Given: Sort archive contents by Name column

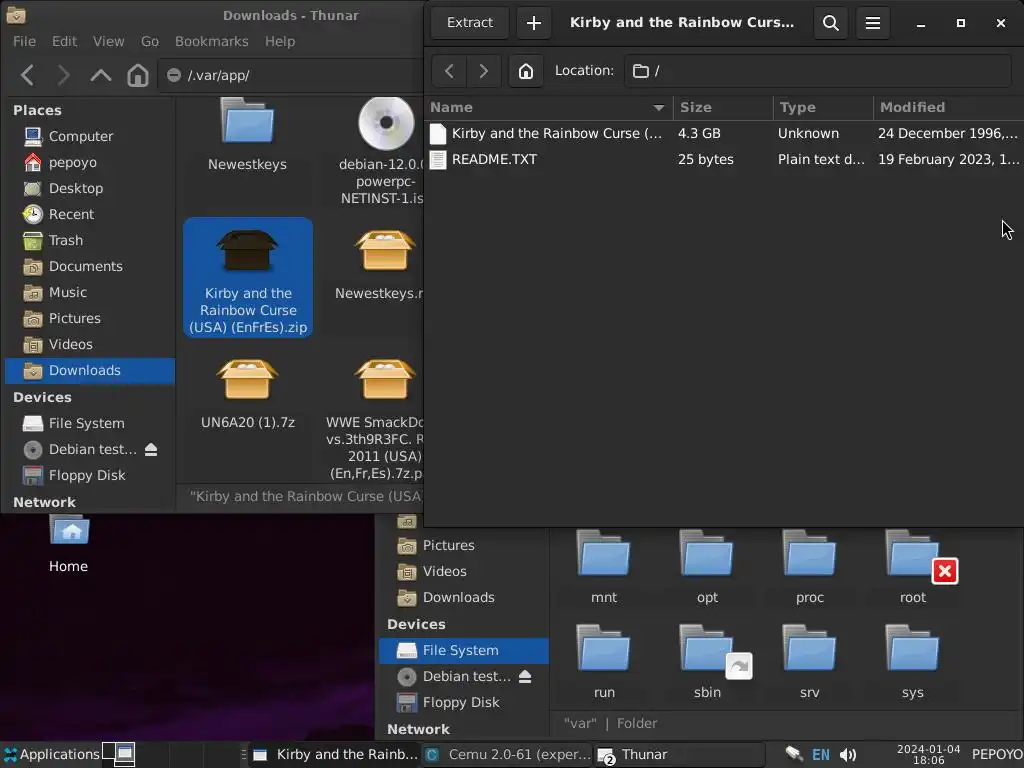Looking at the screenshot, I should pos(549,107).
